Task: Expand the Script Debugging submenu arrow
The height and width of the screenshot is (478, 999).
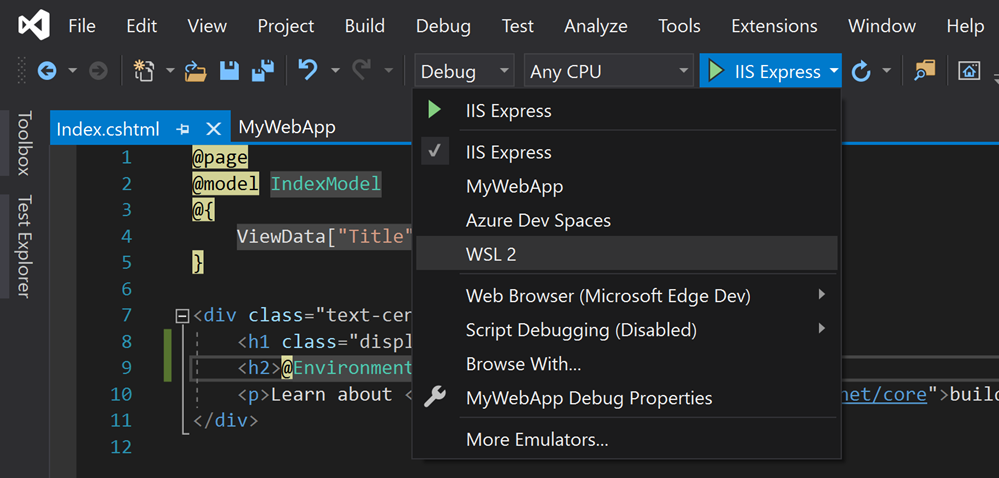Action: point(822,329)
